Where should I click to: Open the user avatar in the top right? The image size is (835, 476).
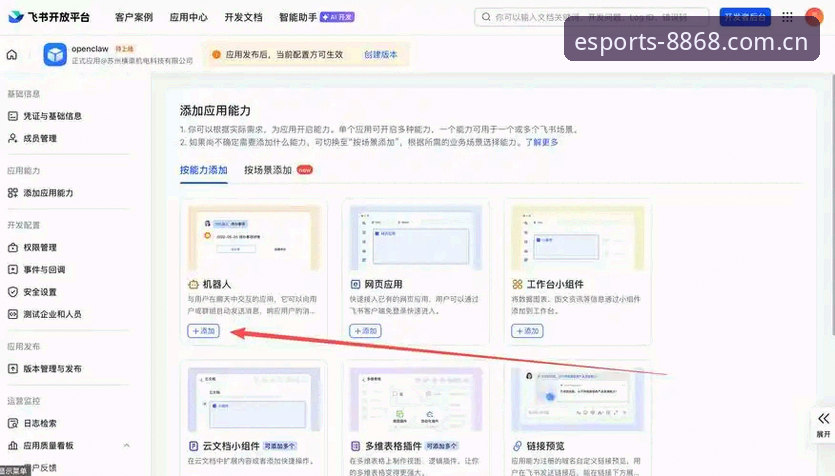[814, 17]
